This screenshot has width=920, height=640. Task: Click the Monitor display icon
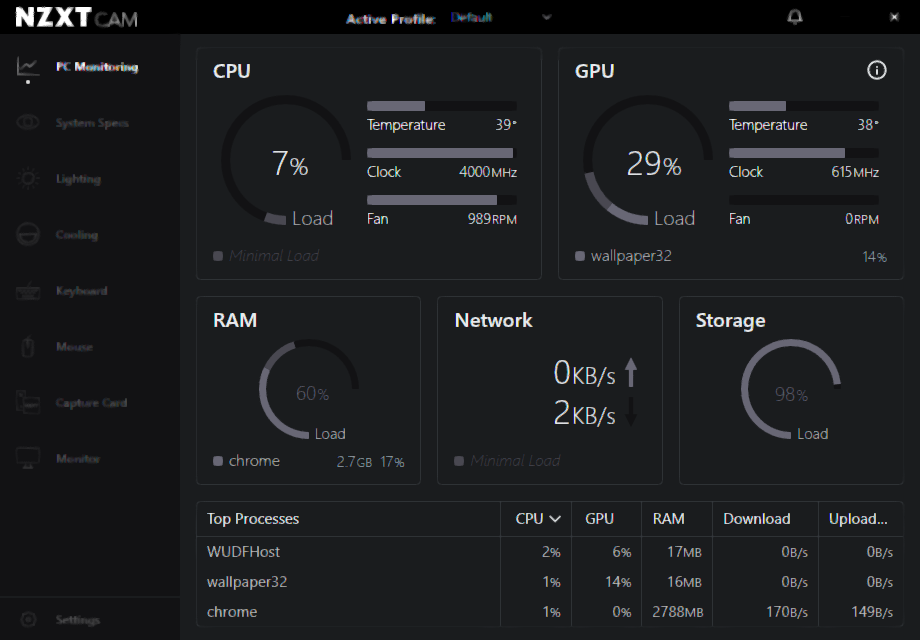(27, 459)
